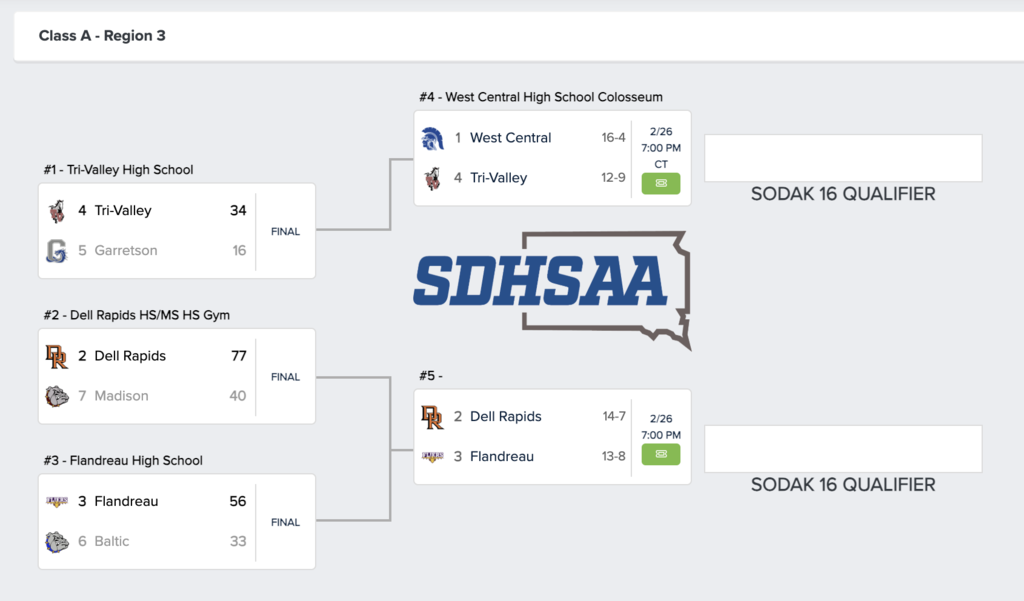The width and height of the screenshot is (1024, 601).
Task: Select the Dell Rapids DR logo in game #2
Action: (58, 355)
